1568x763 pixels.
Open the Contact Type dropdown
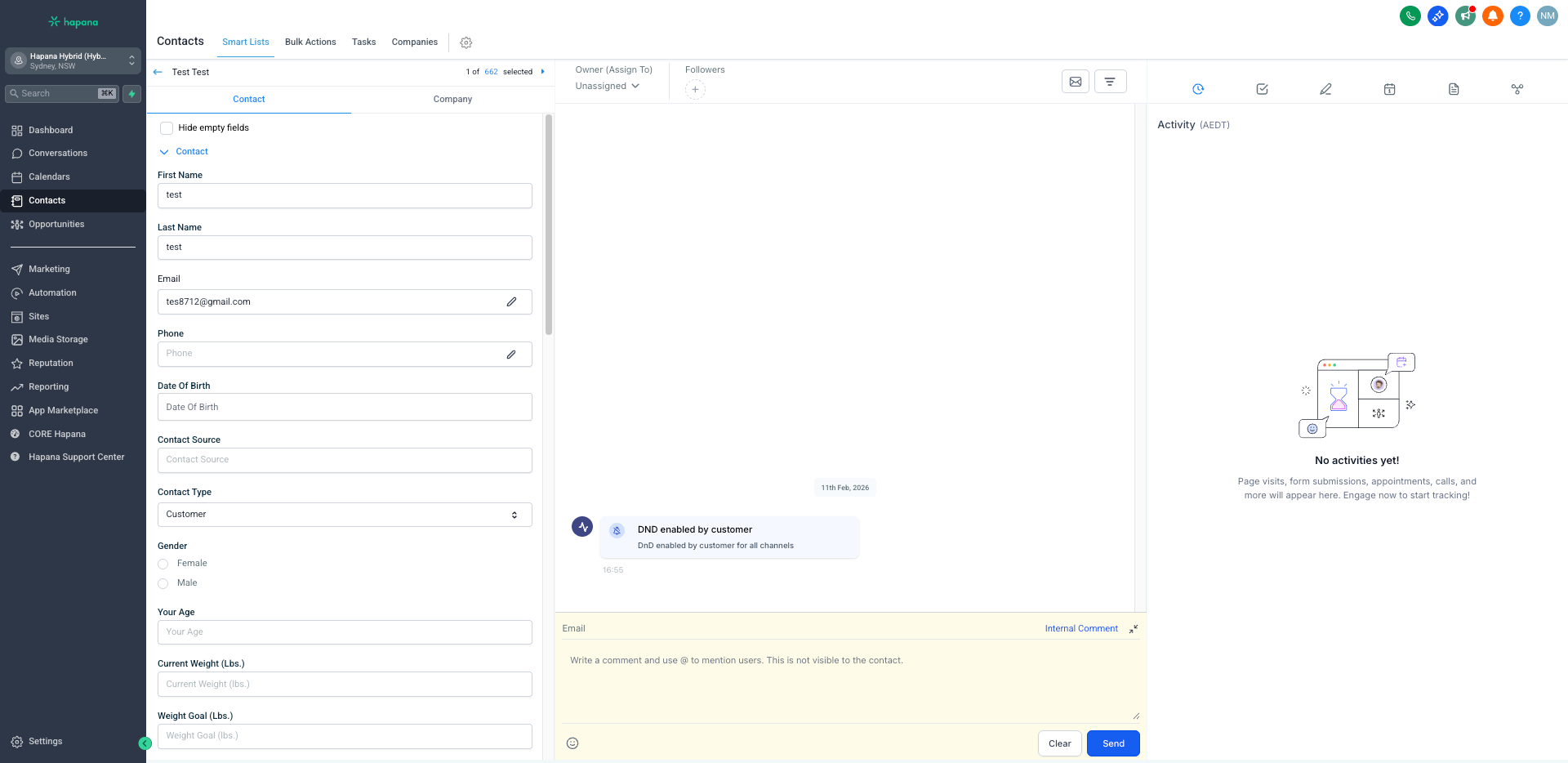[345, 515]
